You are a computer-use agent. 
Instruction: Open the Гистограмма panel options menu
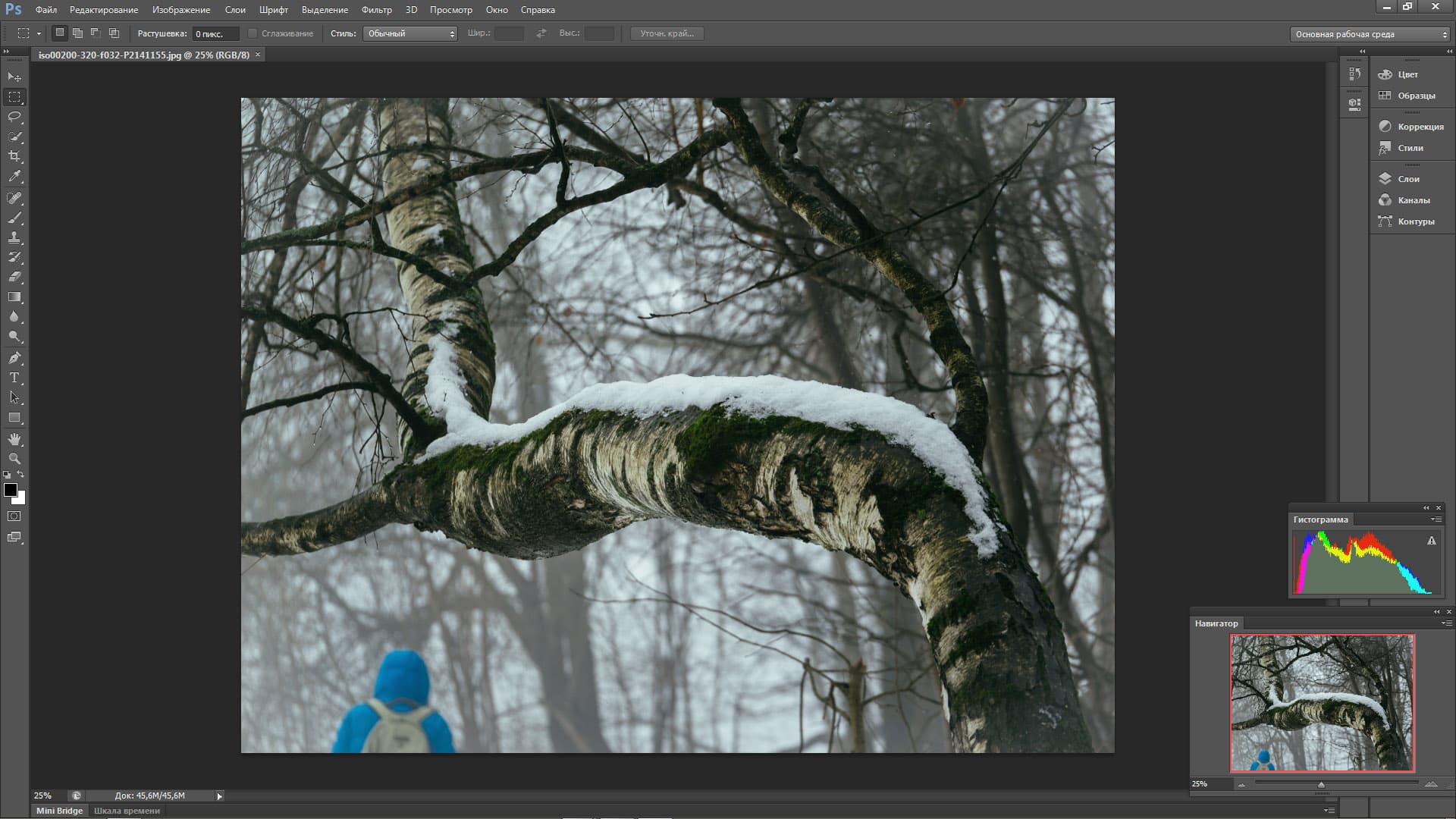(1436, 519)
